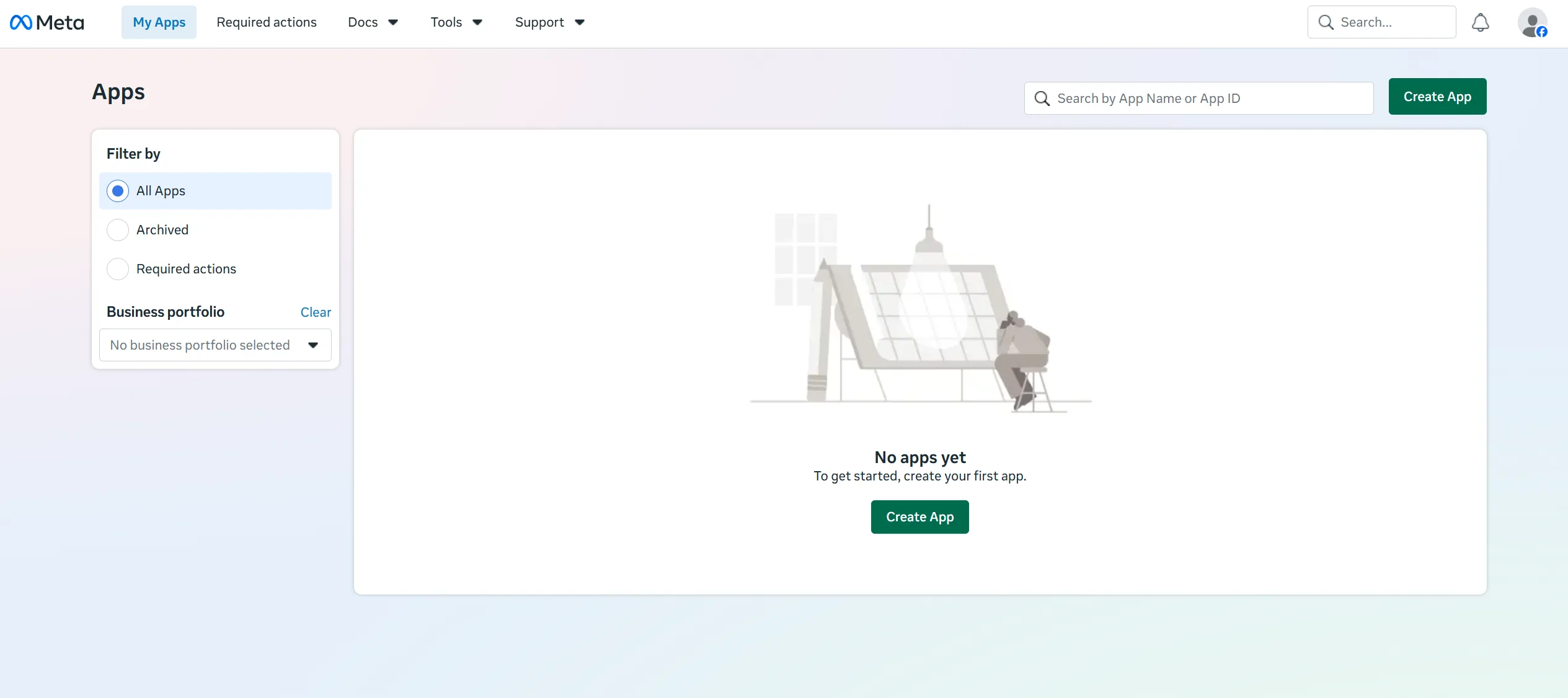This screenshot has height=698, width=1568.
Task: Expand the Docs dropdown
Action: click(x=373, y=22)
